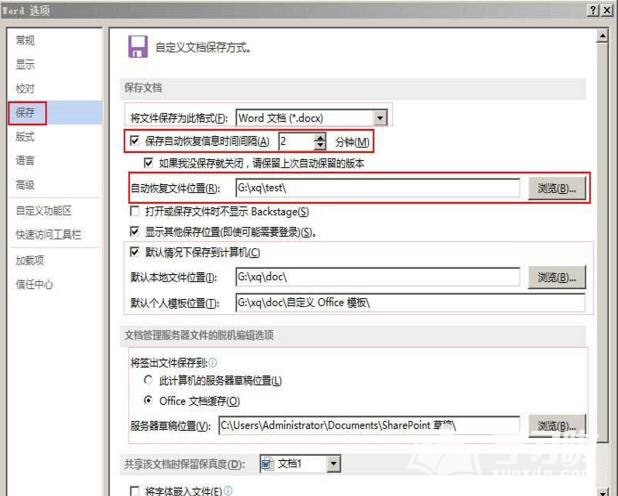The width and height of the screenshot is (618, 496).
Task: Click the 文档1 document icon in fidelity dropdown
Action: (267, 464)
